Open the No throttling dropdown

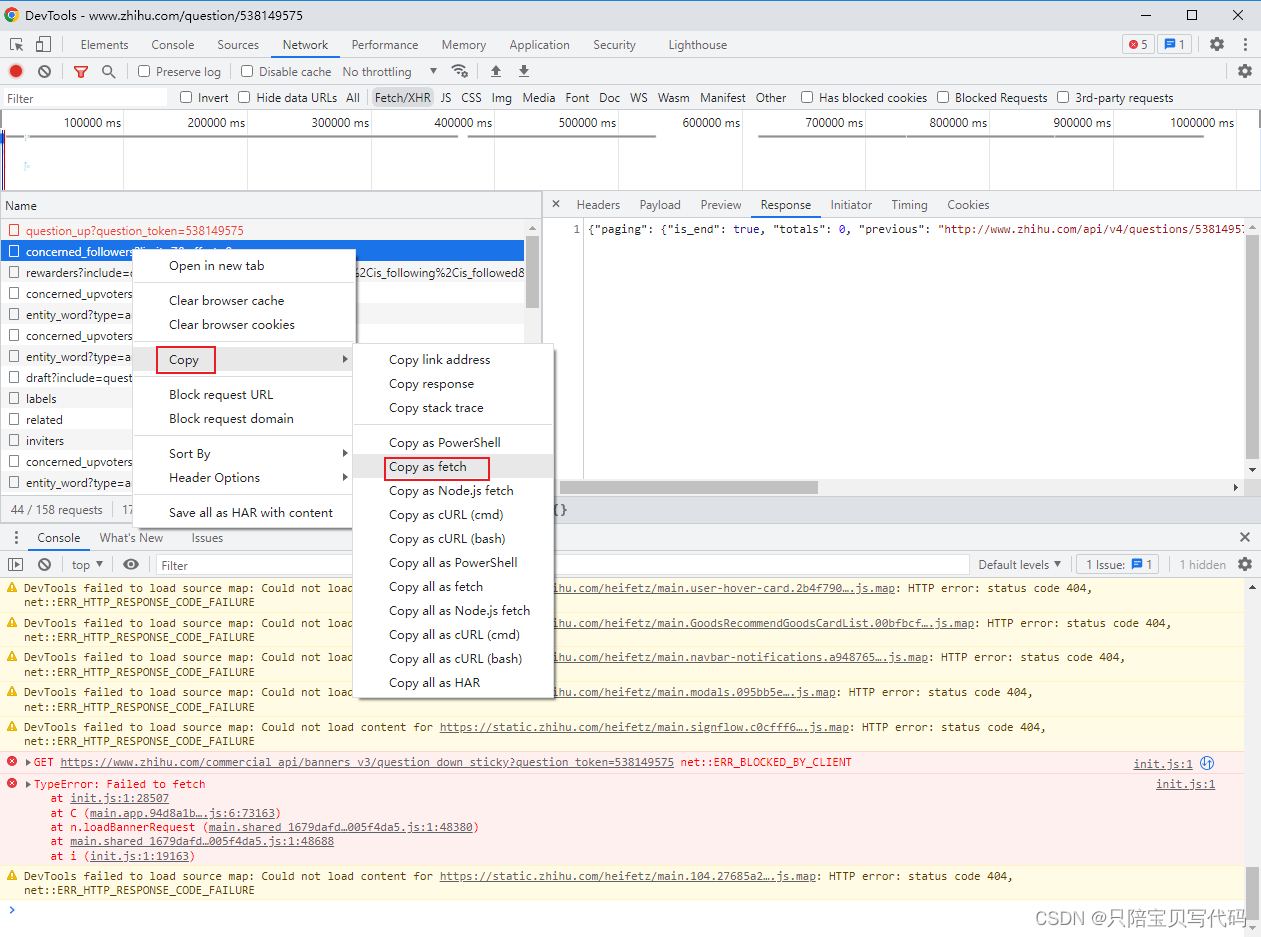coord(390,71)
